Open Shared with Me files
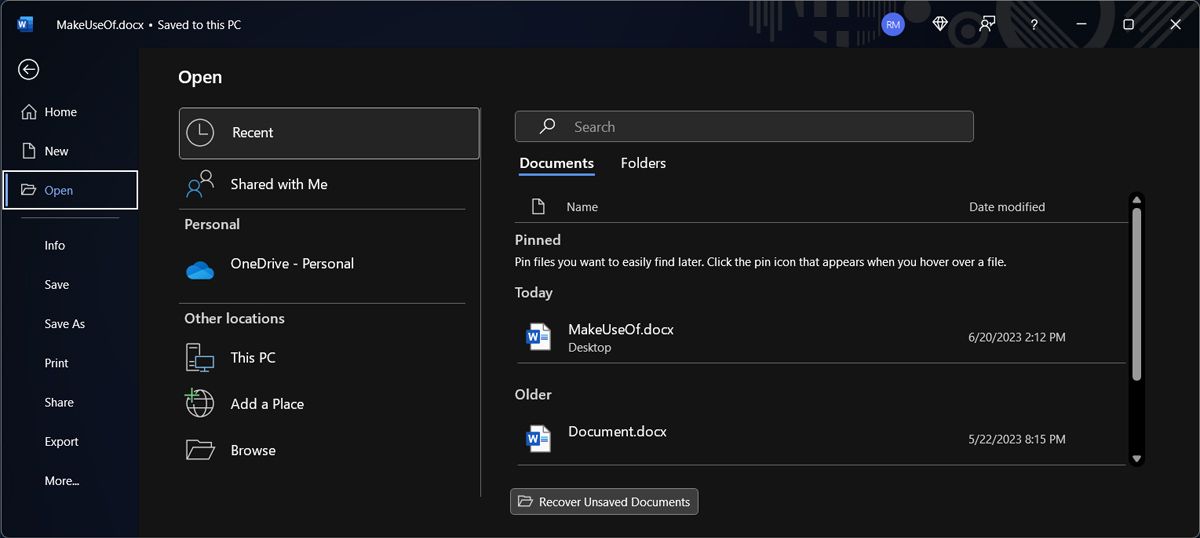This screenshot has height=538, width=1200. pos(322,184)
